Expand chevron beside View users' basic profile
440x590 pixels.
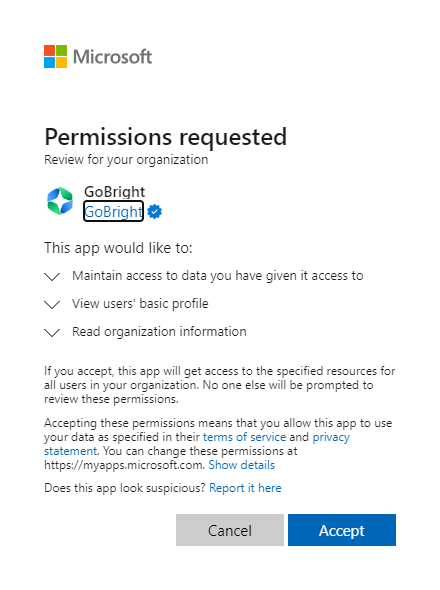[x=52, y=304]
